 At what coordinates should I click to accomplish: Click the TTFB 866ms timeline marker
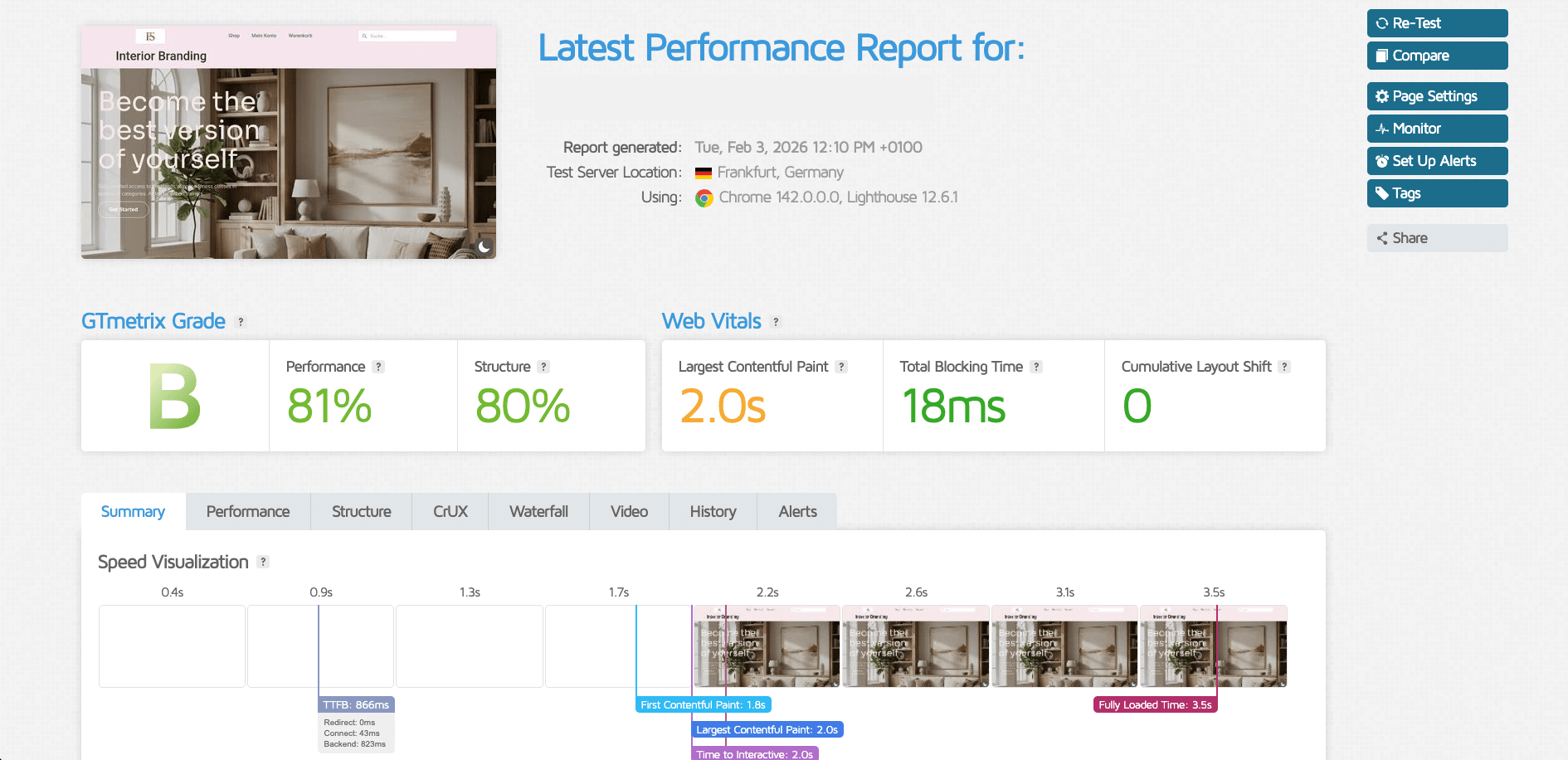(356, 705)
